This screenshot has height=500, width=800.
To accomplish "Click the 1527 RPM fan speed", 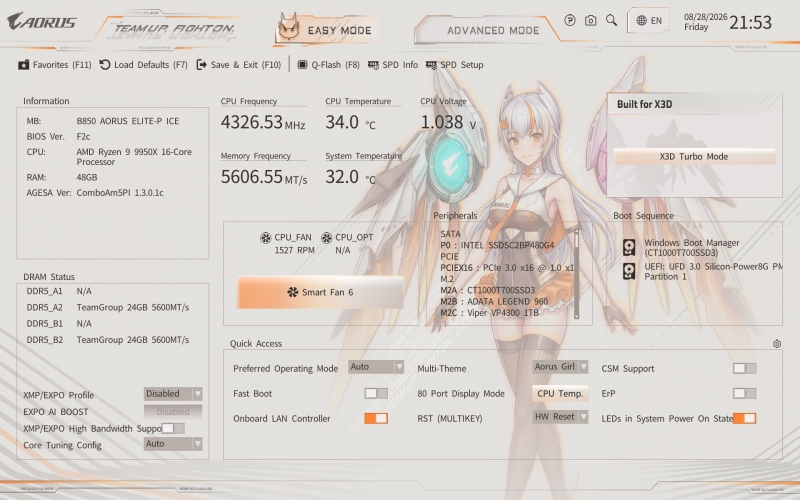I will tap(294, 250).
